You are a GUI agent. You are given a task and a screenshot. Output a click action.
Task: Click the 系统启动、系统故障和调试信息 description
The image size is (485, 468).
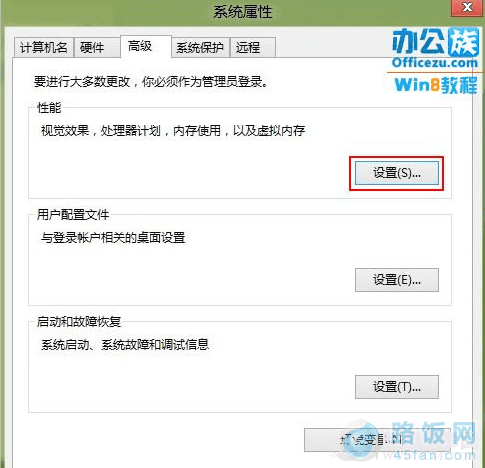pyautogui.click(x=125, y=344)
